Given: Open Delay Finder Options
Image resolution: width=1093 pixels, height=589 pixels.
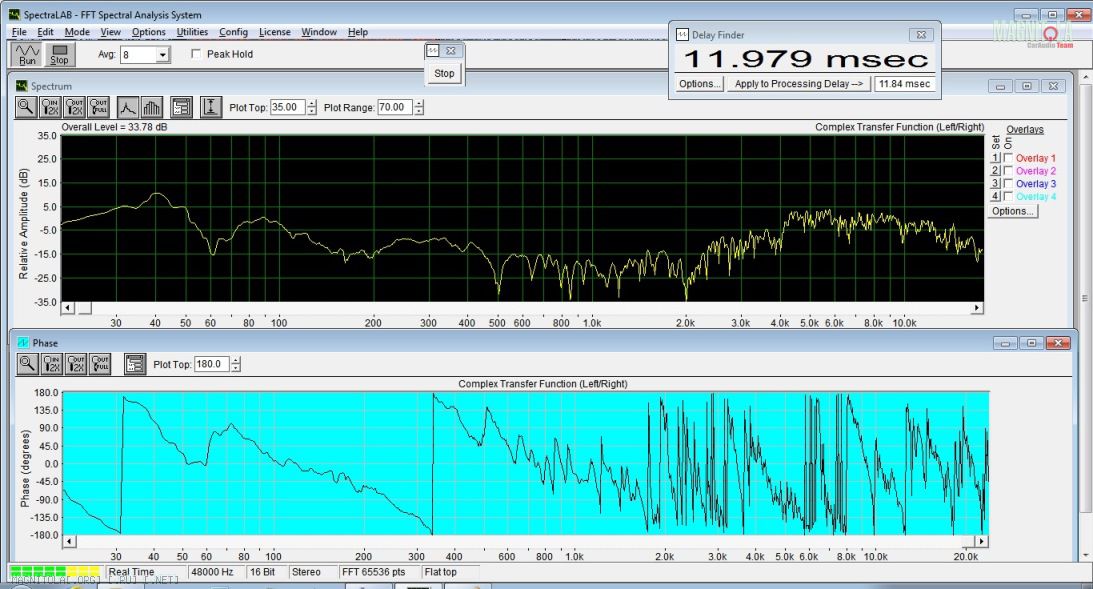Looking at the screenshot, I should (x=698, y=84).
